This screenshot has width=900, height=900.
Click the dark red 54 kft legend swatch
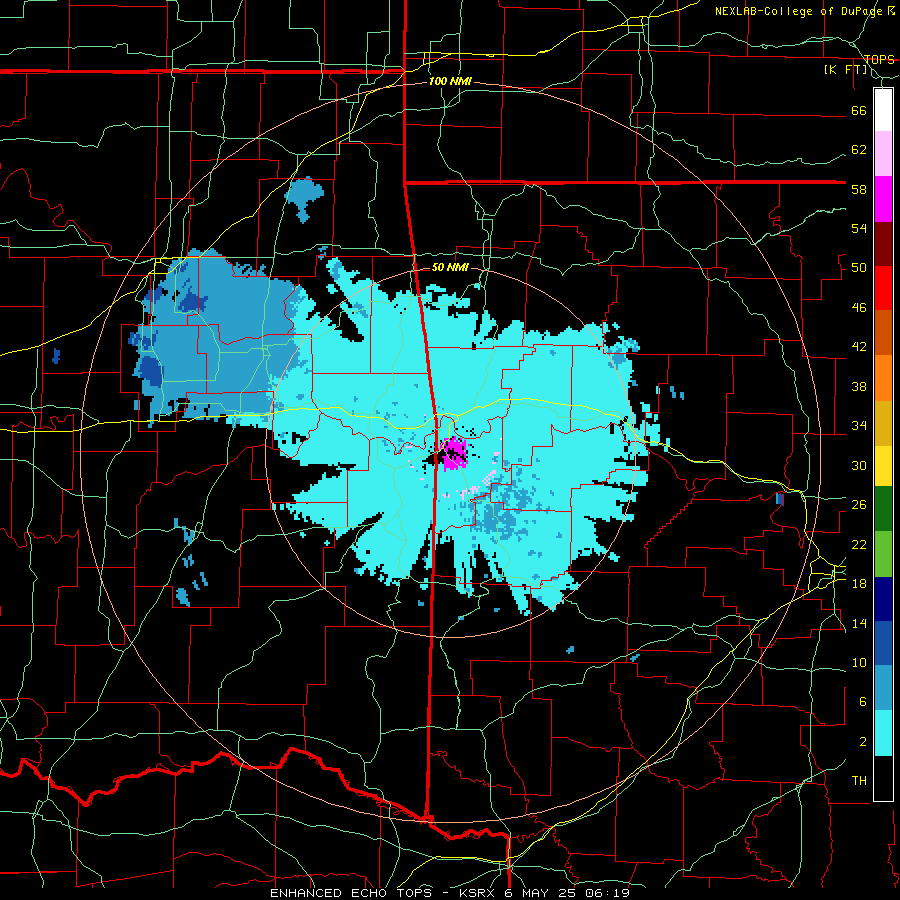(883, 244)
